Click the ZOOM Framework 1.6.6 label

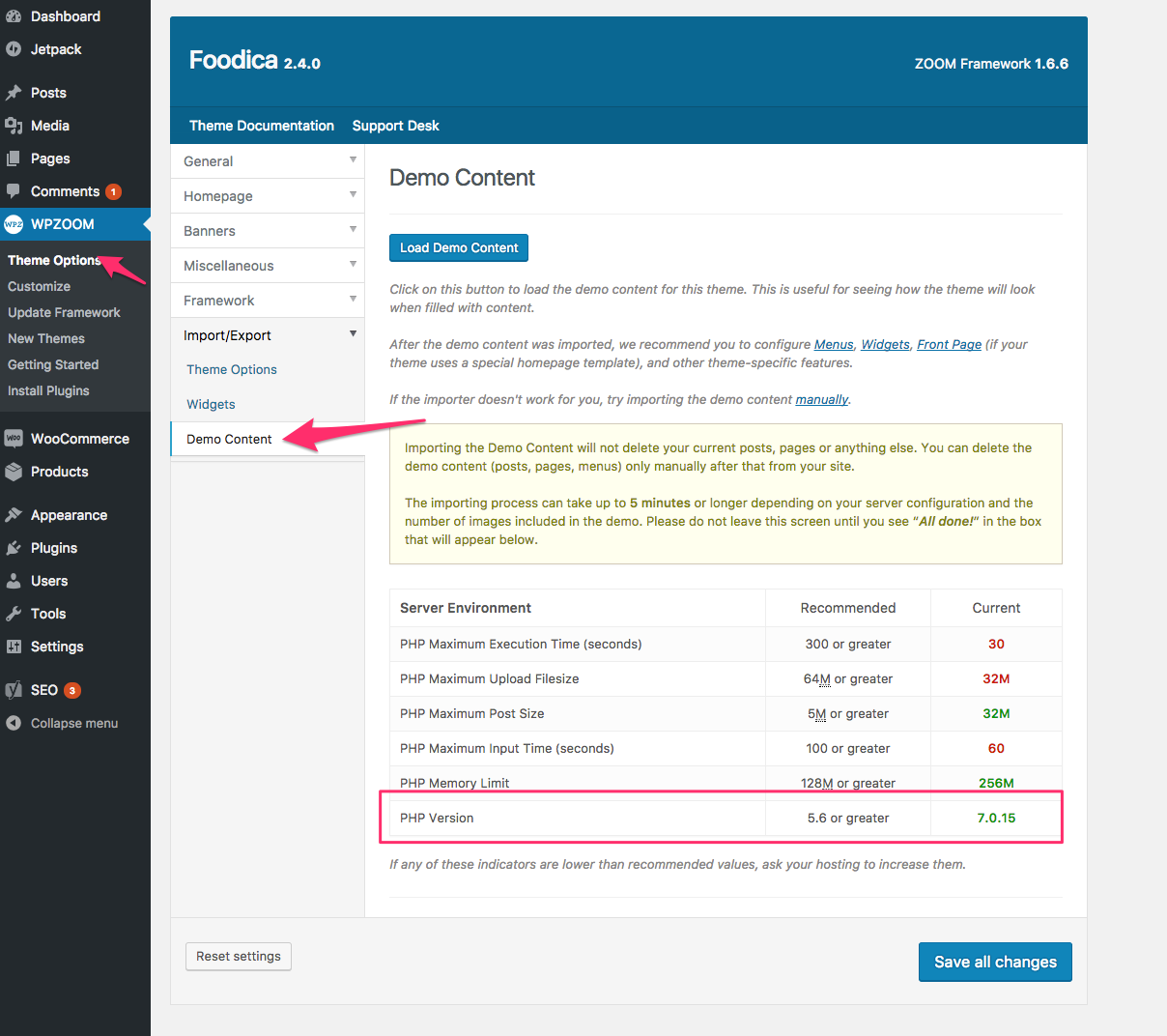991,64
